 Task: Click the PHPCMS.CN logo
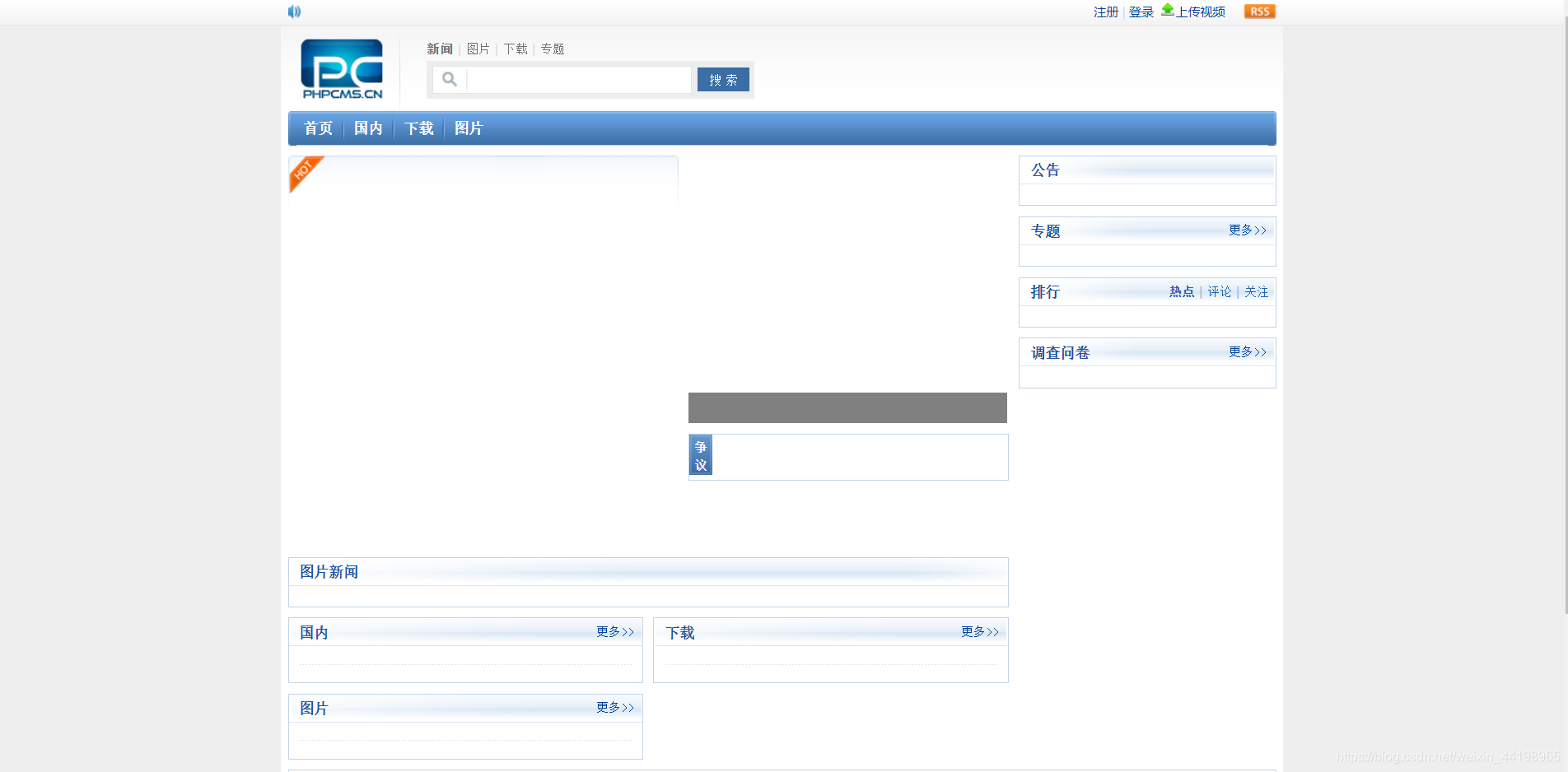tap(341, 69)
